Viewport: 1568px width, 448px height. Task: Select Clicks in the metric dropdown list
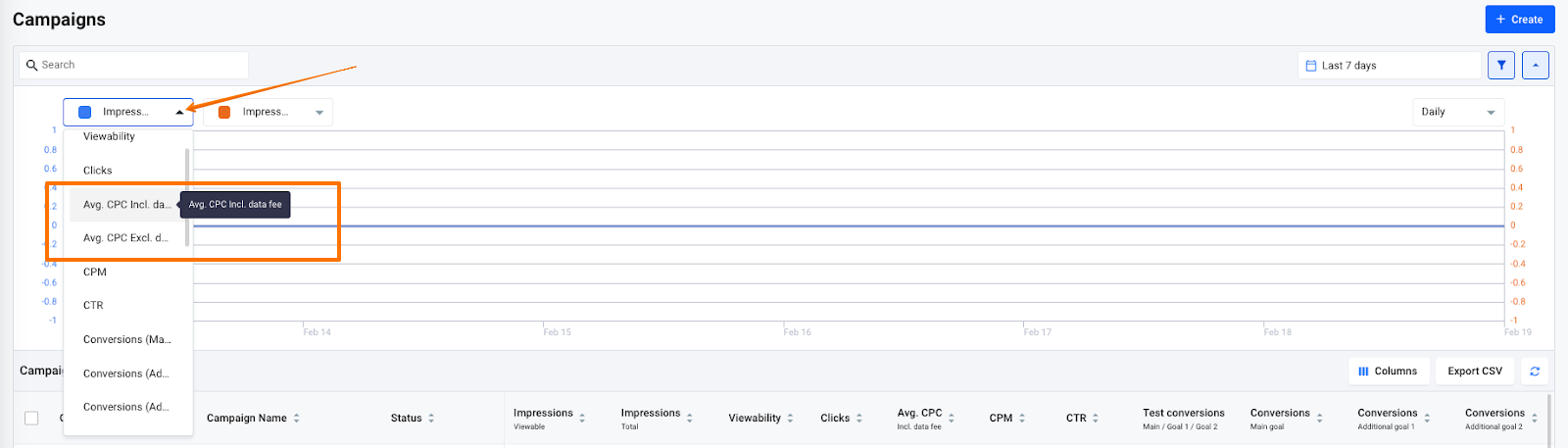[98, 171]
